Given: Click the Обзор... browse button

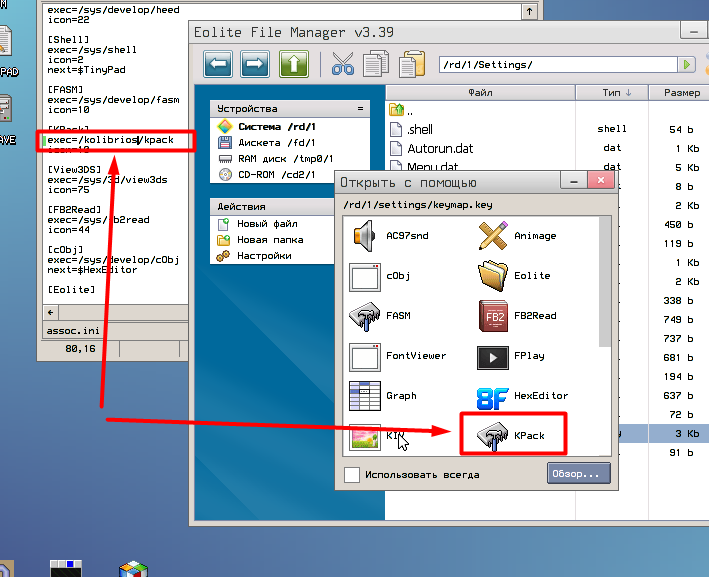Looking at the screenshot, I should 578,473.
